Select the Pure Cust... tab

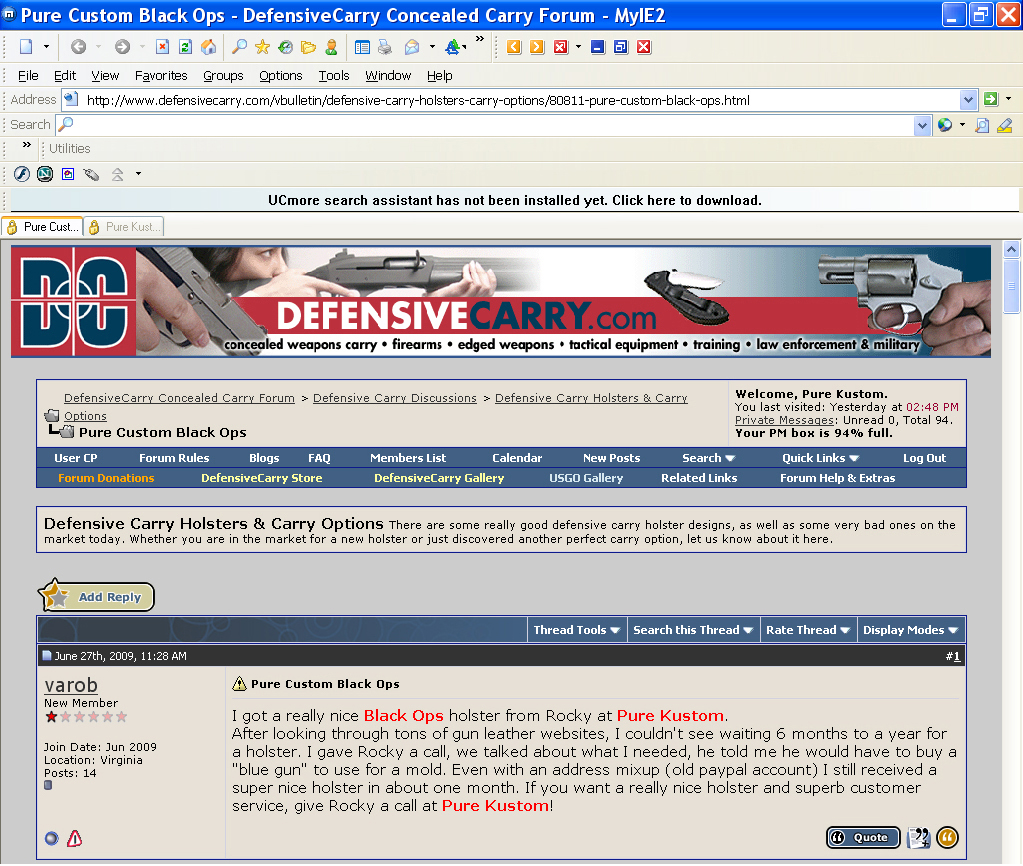(x=42, y=227)
